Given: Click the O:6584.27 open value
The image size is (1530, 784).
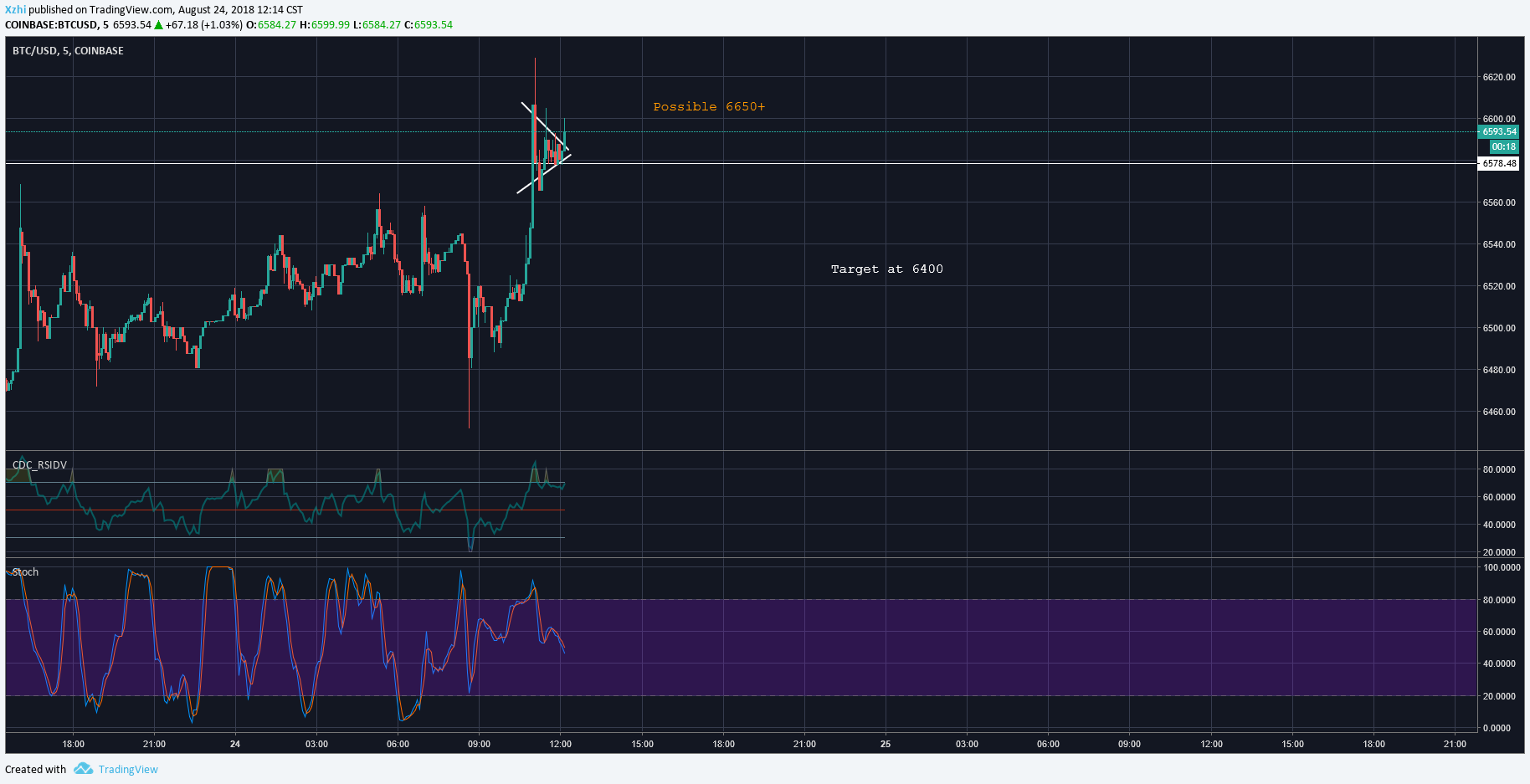Looking at the screenshot, I should point(271,25).
